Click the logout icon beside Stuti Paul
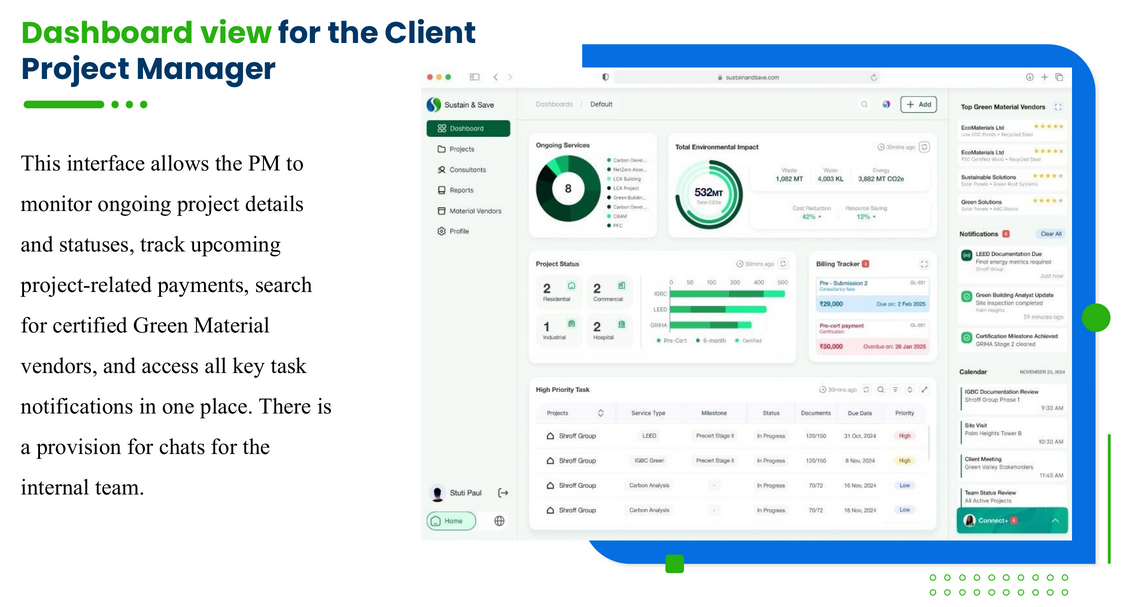1123x607 pixels. click(503, 493)
